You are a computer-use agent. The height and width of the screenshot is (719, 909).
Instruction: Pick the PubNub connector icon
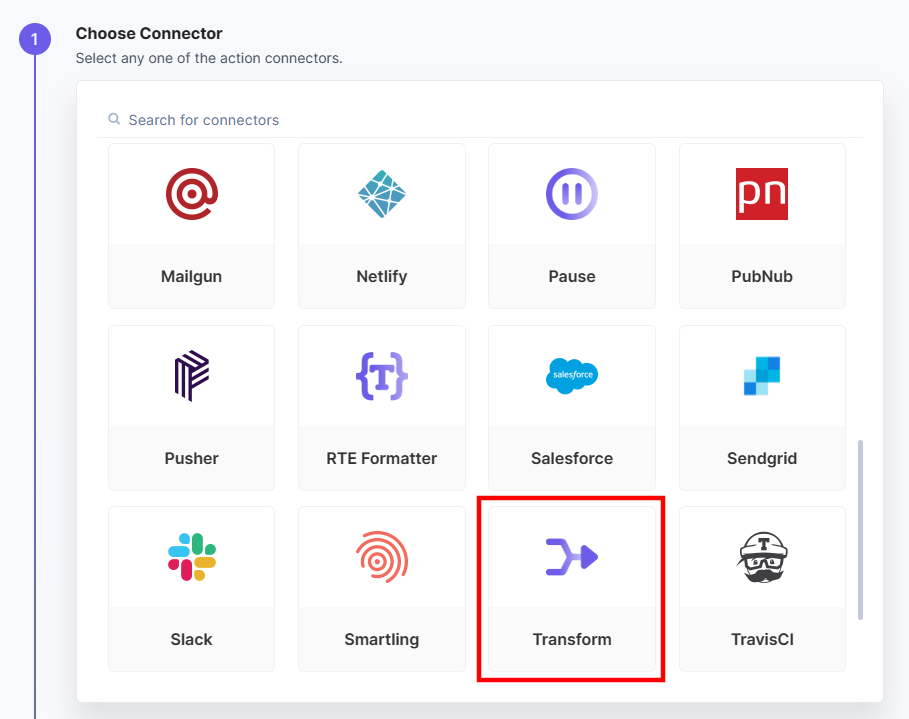[762, 194]
